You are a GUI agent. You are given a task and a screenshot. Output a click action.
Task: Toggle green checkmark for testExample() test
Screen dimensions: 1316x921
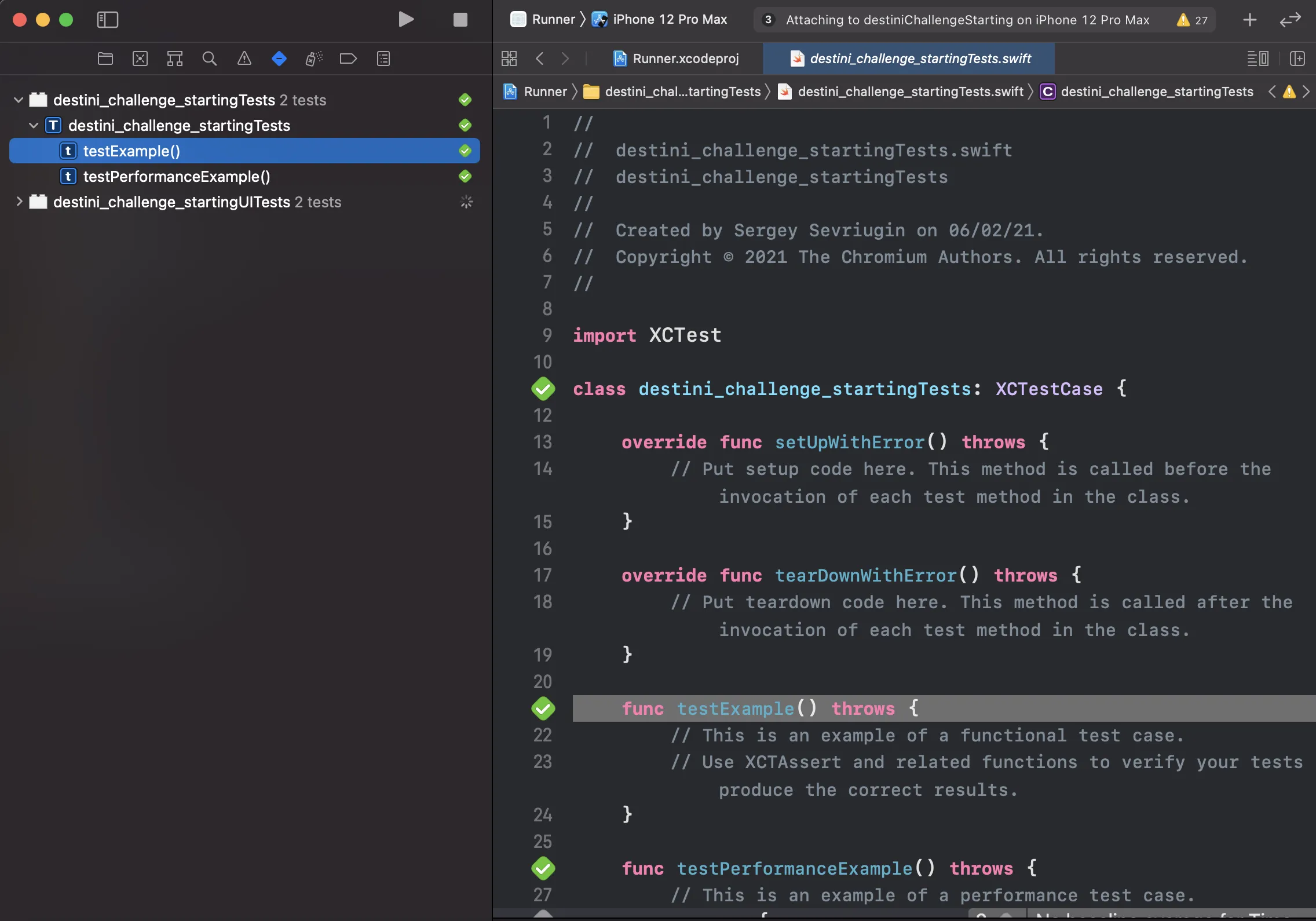point(465,151)
